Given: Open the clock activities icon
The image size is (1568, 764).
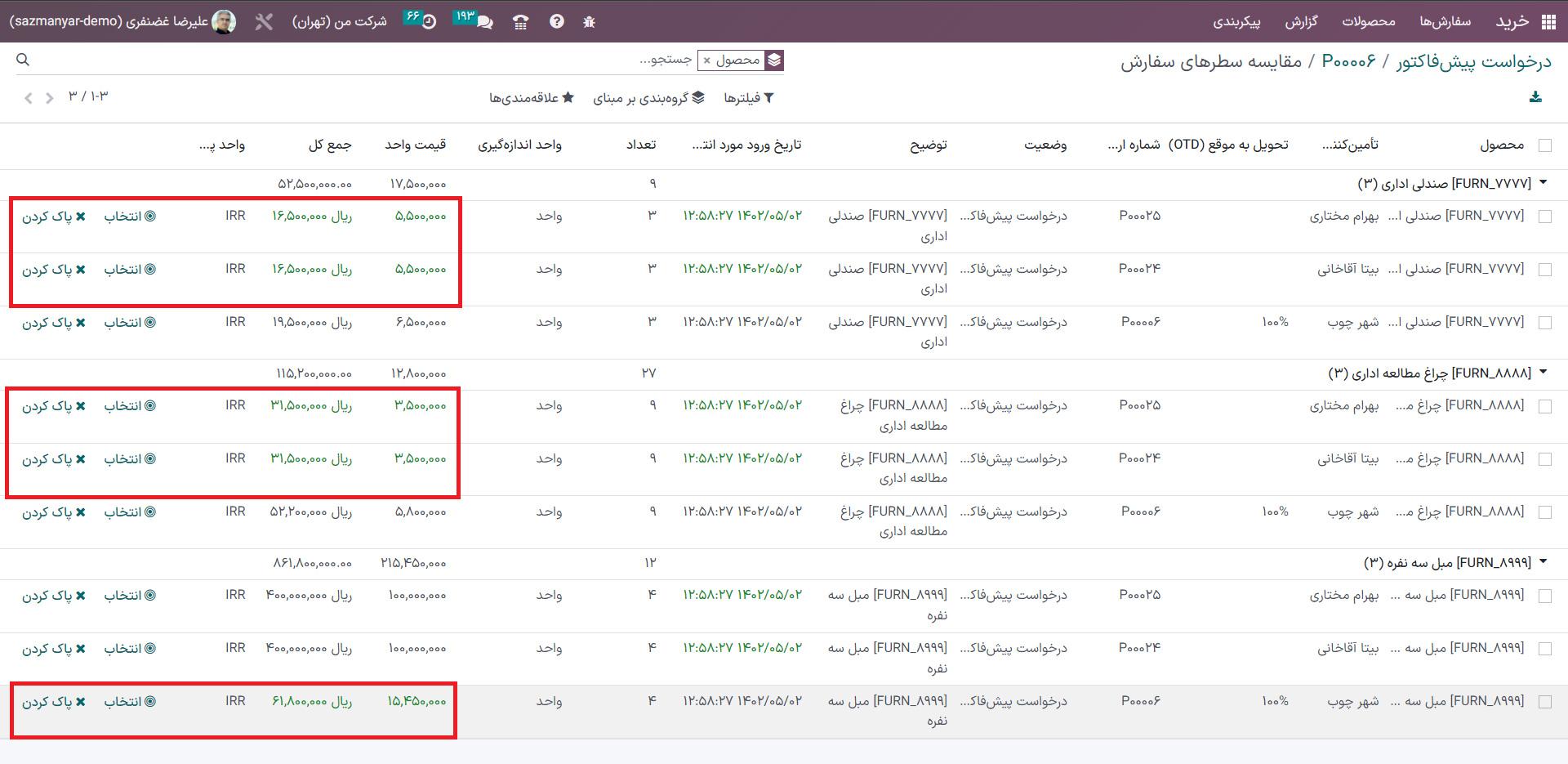Looking at the screenshot, I should point(429,22).
